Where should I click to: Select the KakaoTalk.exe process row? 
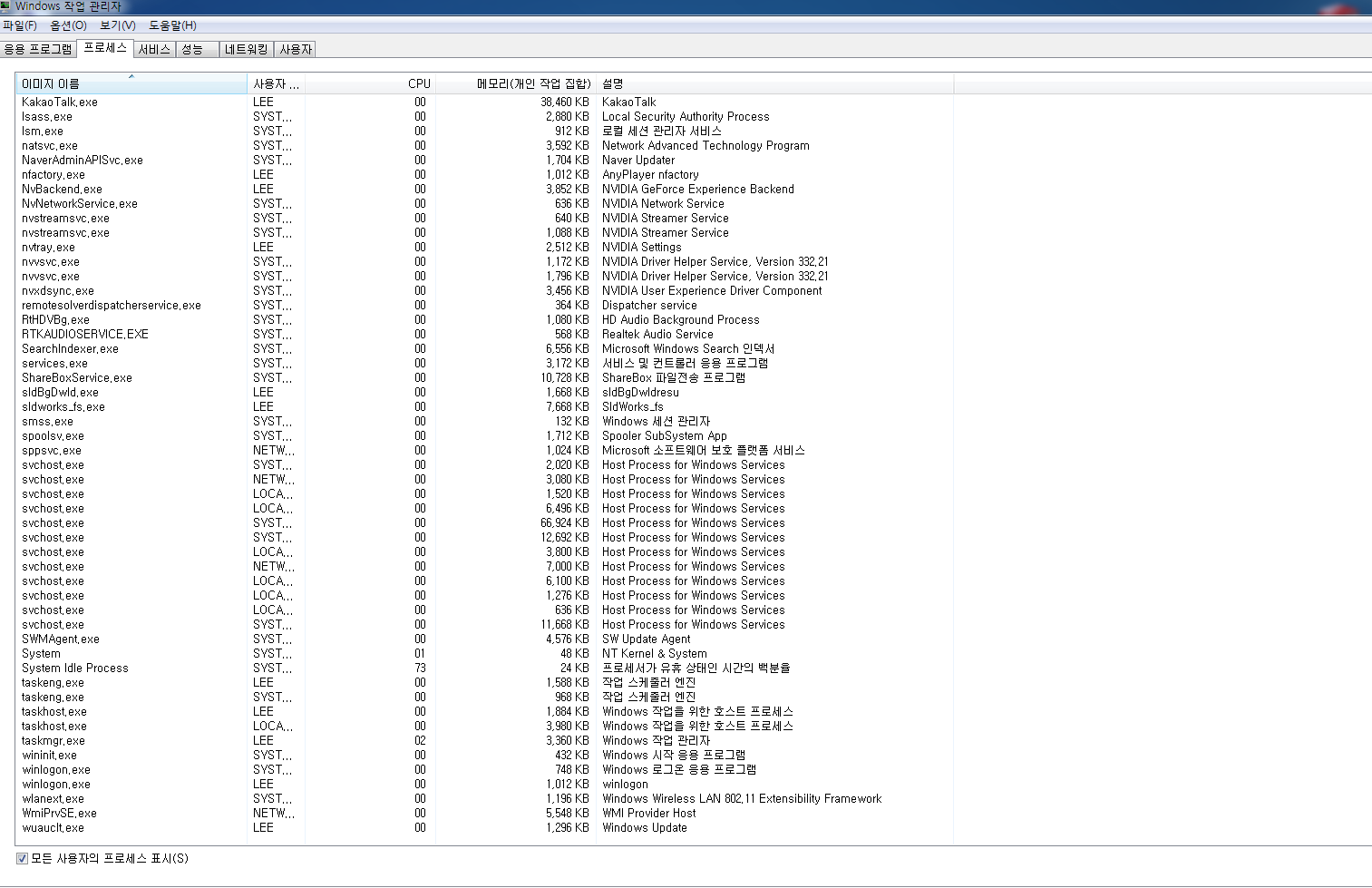click(x=60, y=102)
